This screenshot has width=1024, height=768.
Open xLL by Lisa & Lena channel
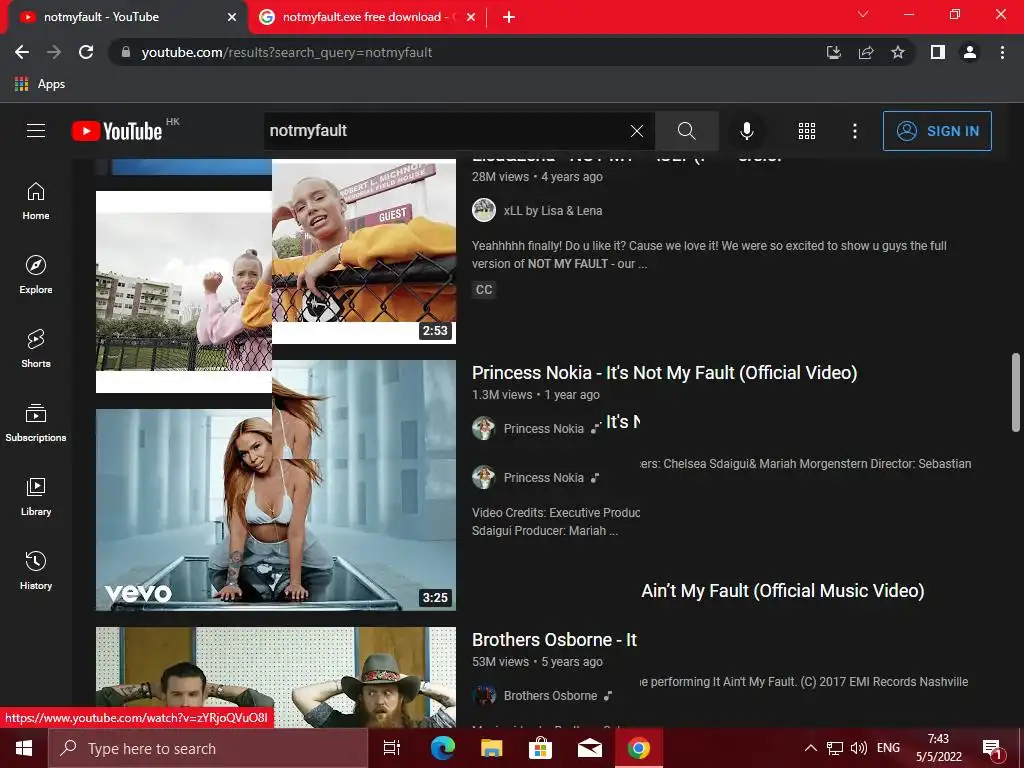tap(552, 211)
